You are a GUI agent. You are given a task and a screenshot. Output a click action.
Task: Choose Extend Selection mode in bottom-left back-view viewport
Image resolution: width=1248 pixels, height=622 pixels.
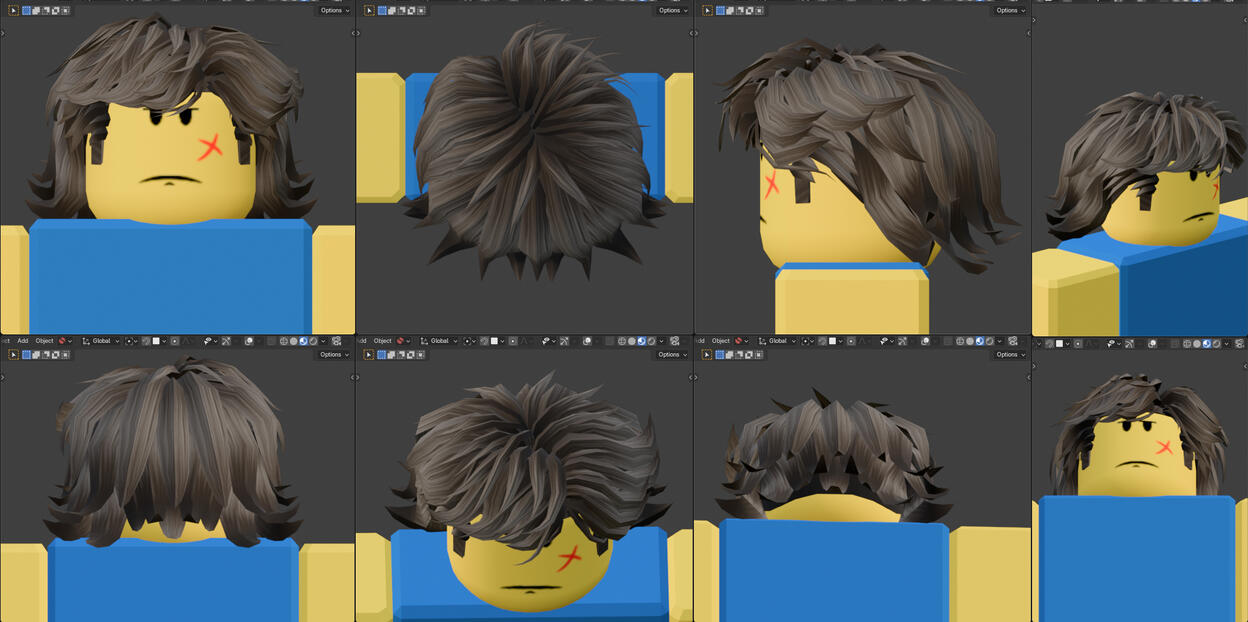(36, 354)
